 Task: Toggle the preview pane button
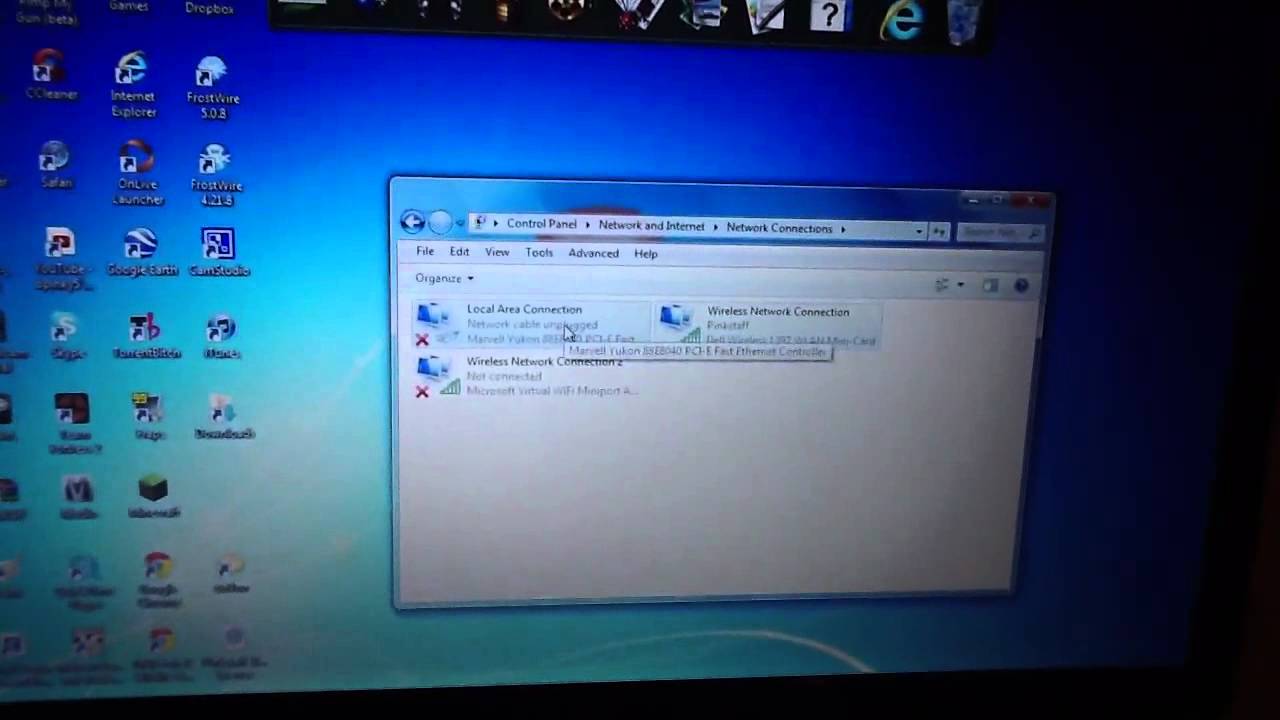[x=990, y=285]
